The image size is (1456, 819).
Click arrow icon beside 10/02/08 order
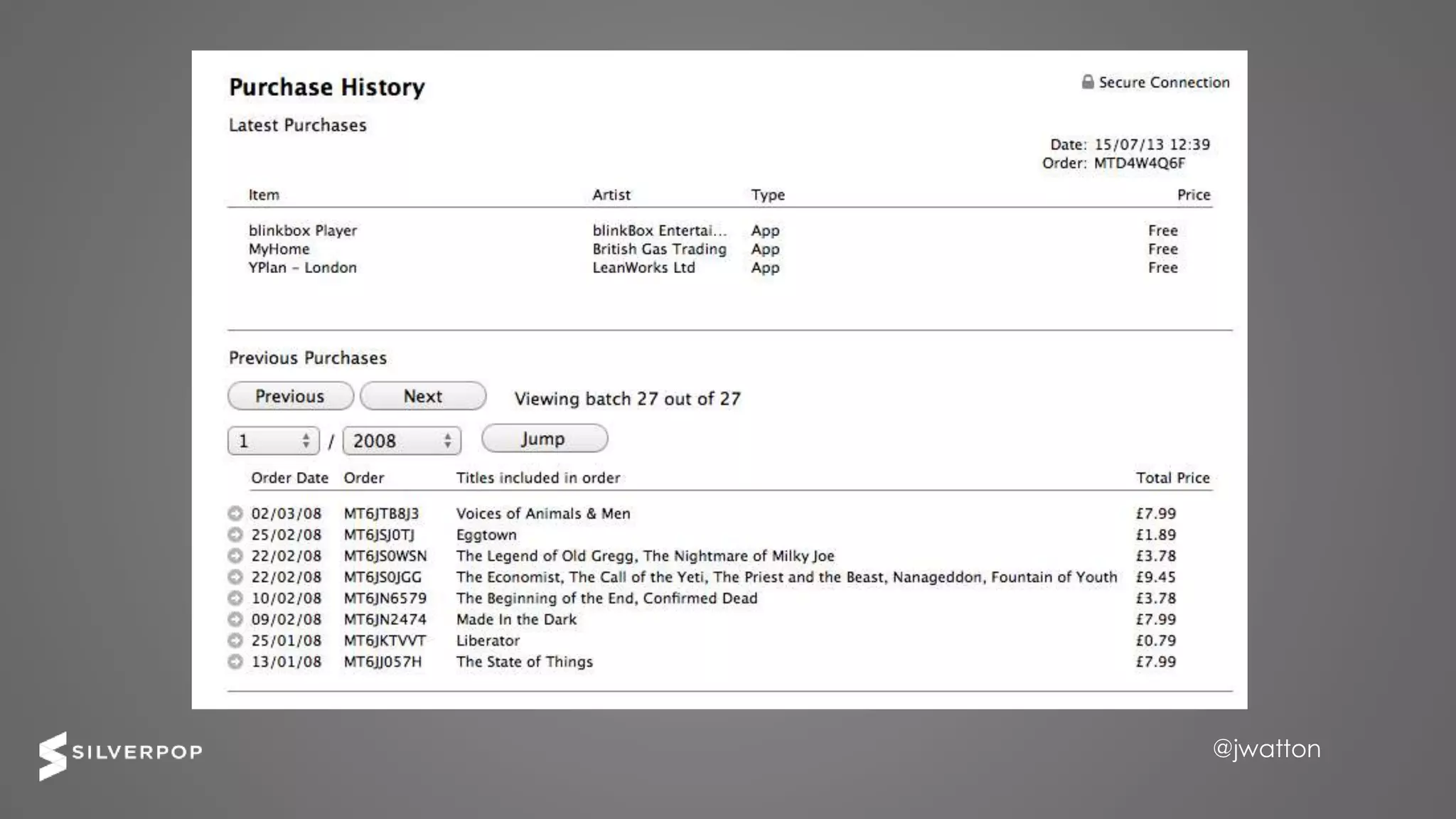[x=235, y=599]
